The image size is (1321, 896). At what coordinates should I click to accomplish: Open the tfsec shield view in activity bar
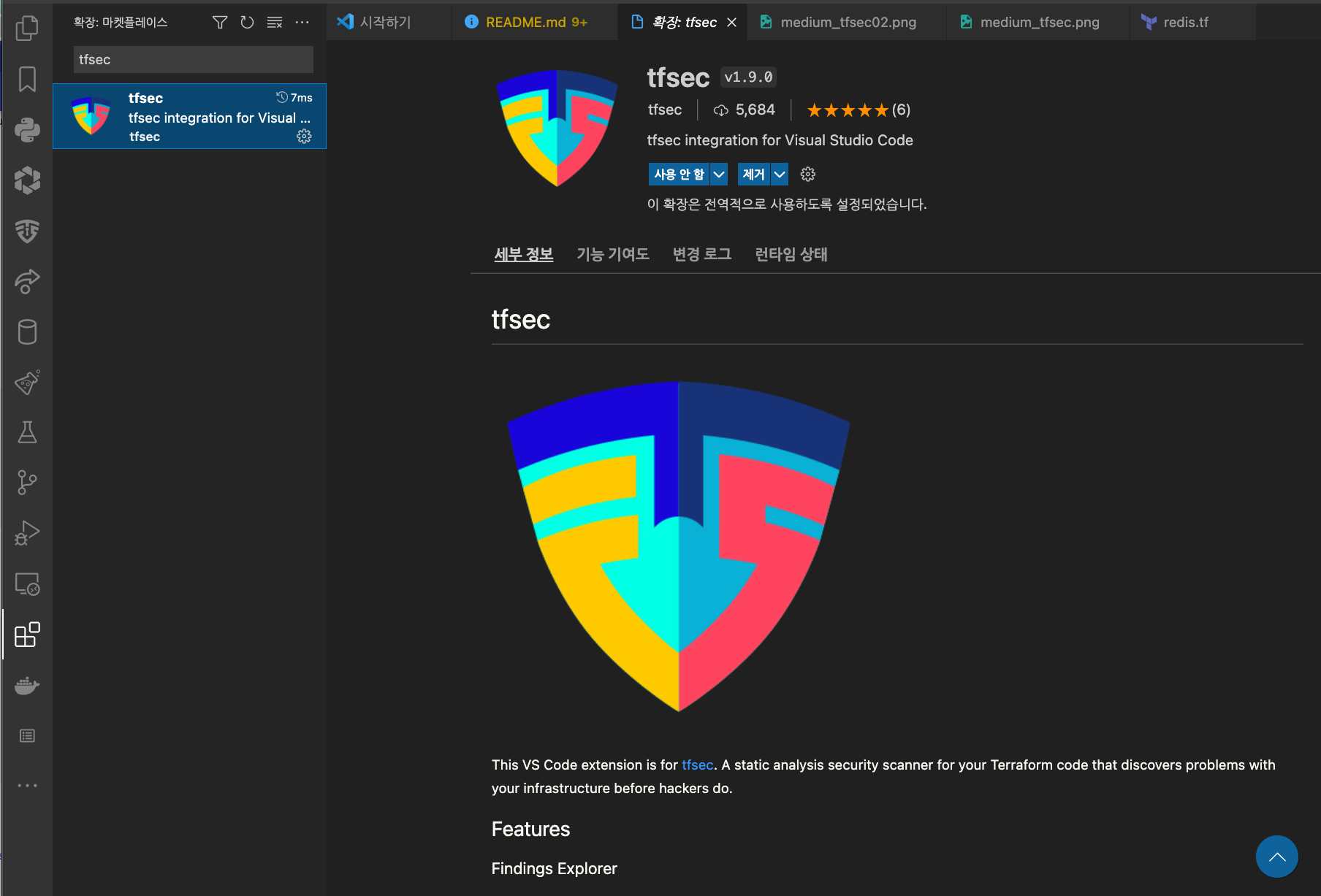click(x=27, y=231)
